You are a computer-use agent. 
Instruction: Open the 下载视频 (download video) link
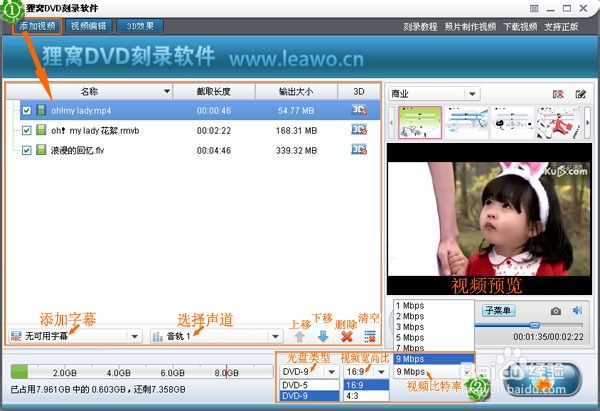click(520, 27)
